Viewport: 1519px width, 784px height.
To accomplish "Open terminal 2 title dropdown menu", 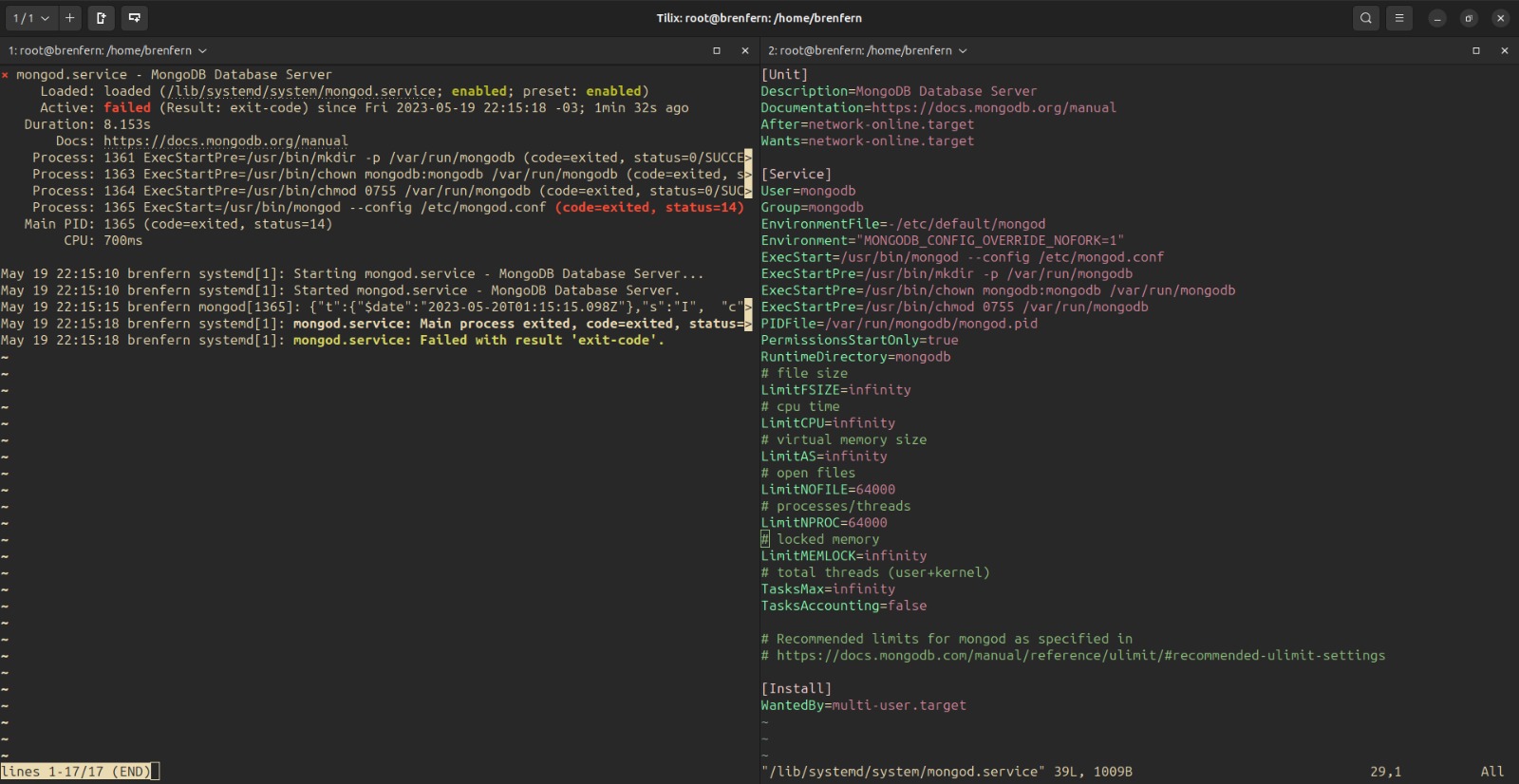I will tap(963, 50).
